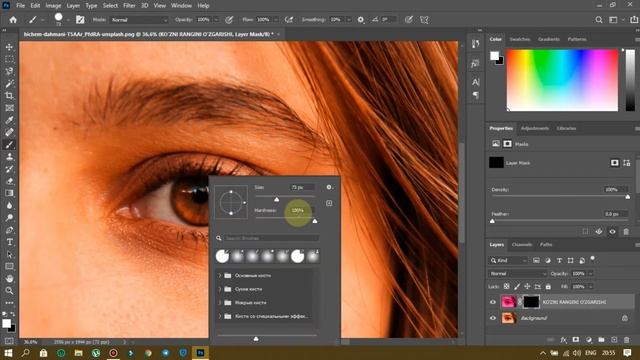Add layer style via fx icon

pyautogui.click(x=564, y=340)
